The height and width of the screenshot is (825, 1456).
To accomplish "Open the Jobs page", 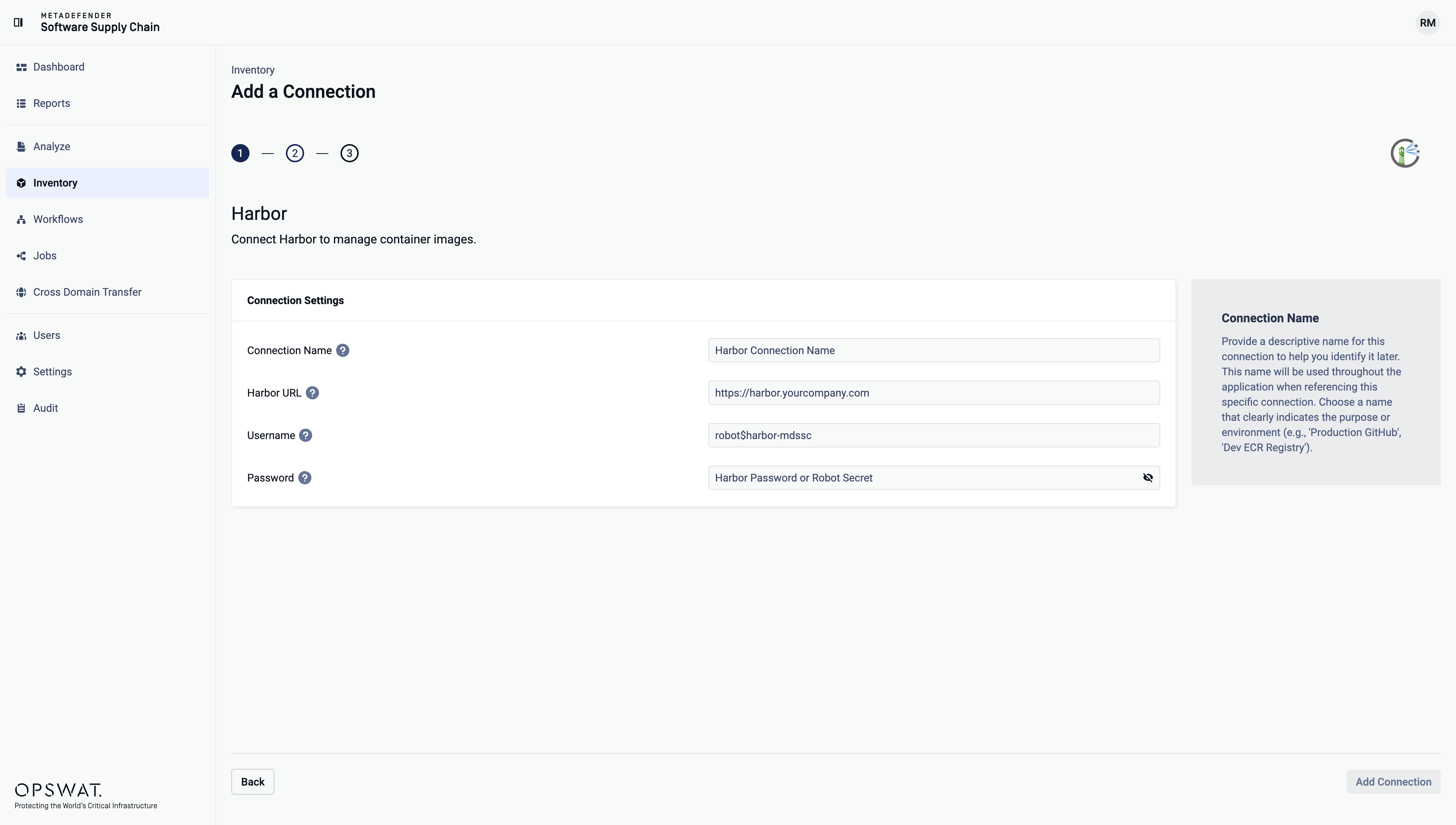I will (x=108, y=256).
